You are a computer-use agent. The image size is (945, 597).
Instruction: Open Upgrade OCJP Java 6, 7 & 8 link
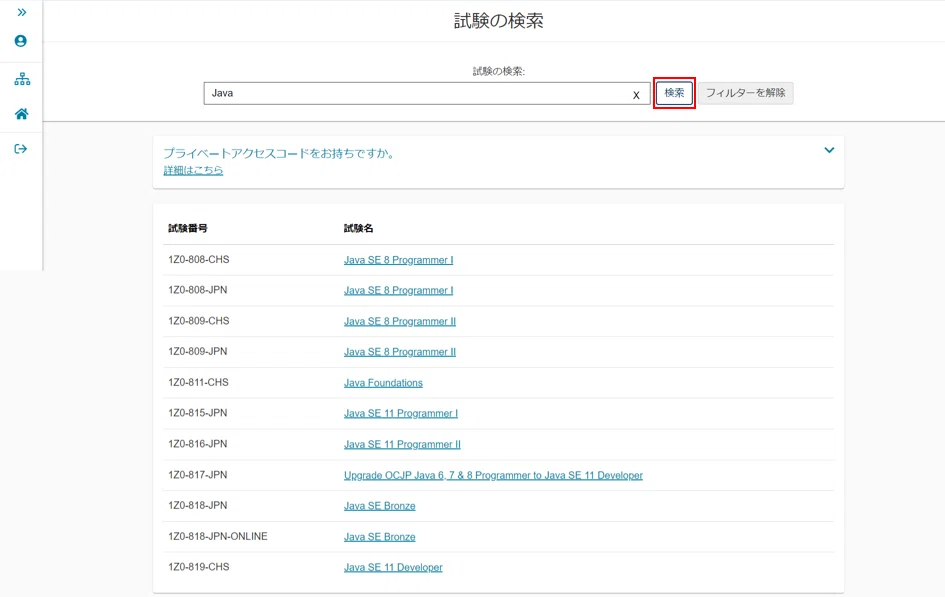coord(493,475)
